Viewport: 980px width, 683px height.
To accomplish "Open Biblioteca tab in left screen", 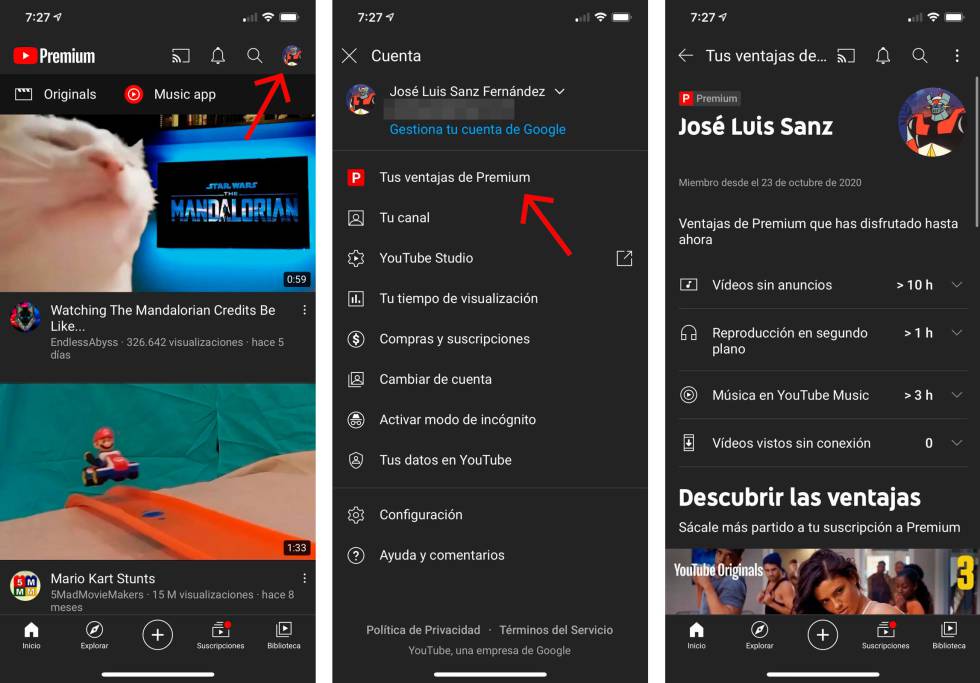I will [x=284, y=636].
